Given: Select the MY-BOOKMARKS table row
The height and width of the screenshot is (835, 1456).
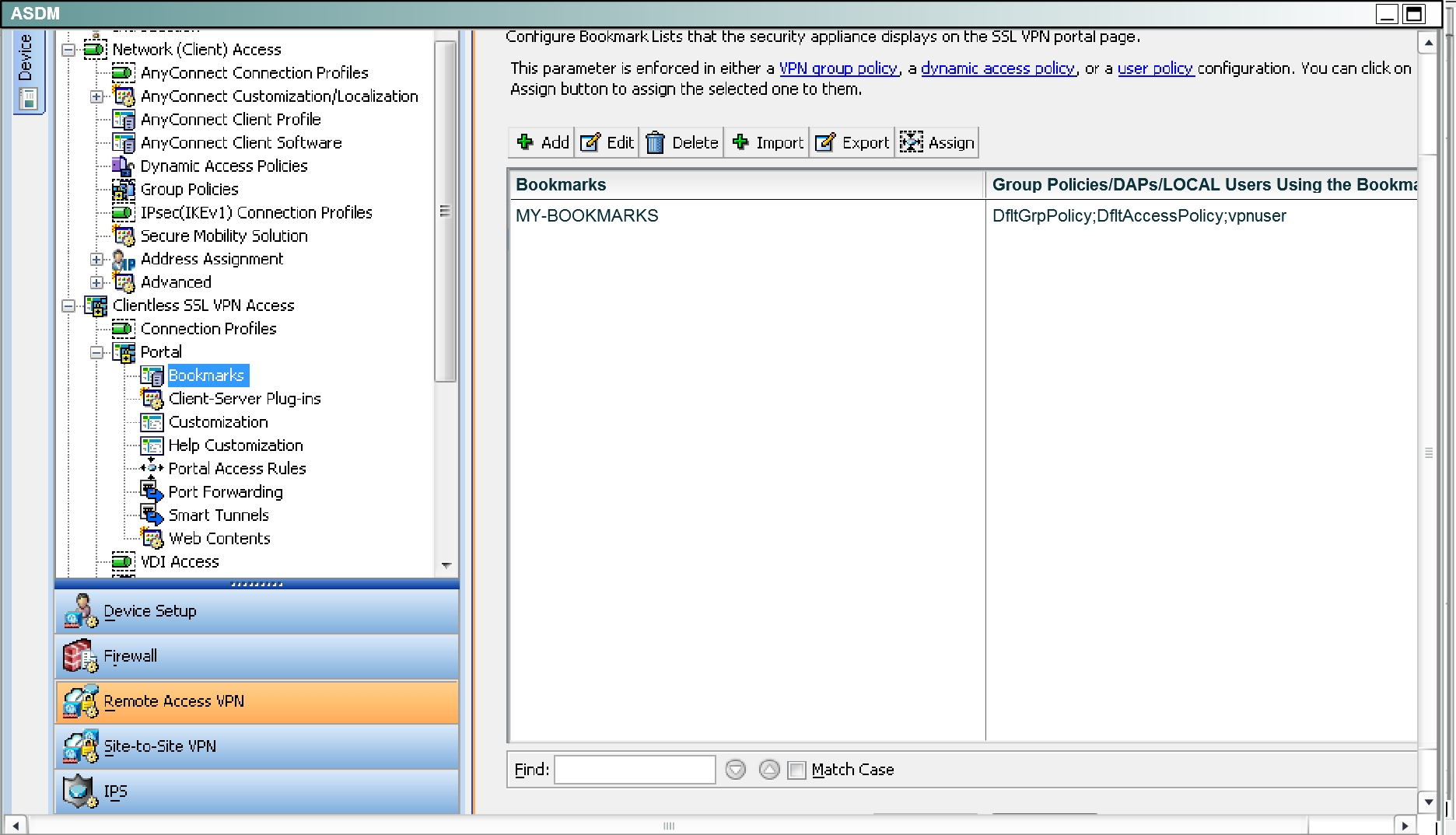Looking at the screenshot, I should (587, 216).
